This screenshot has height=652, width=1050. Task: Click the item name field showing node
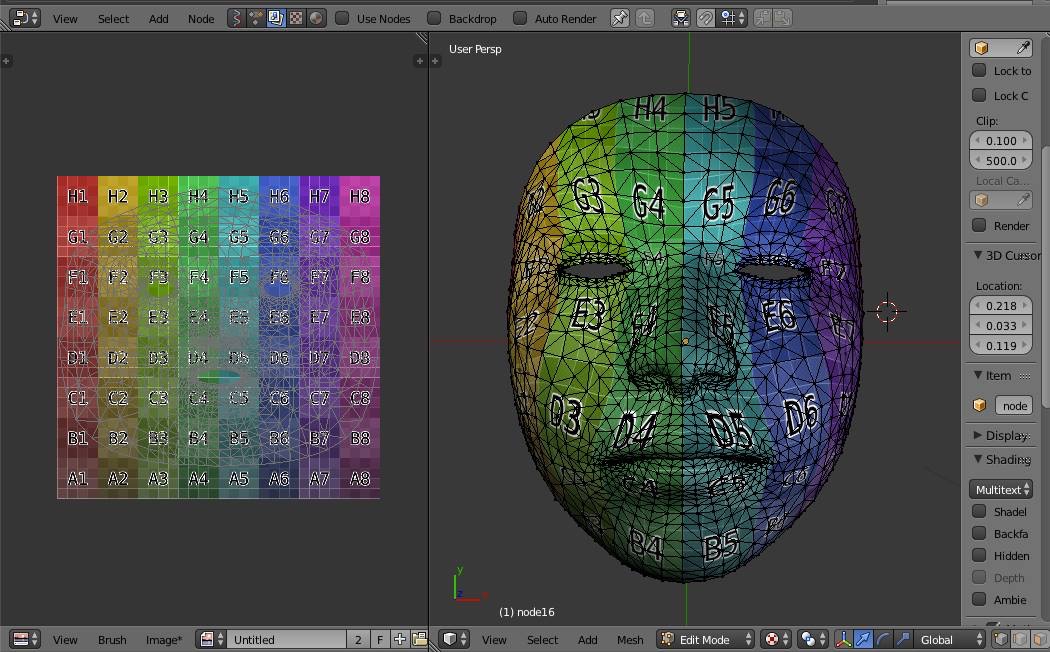[1014, 406]
